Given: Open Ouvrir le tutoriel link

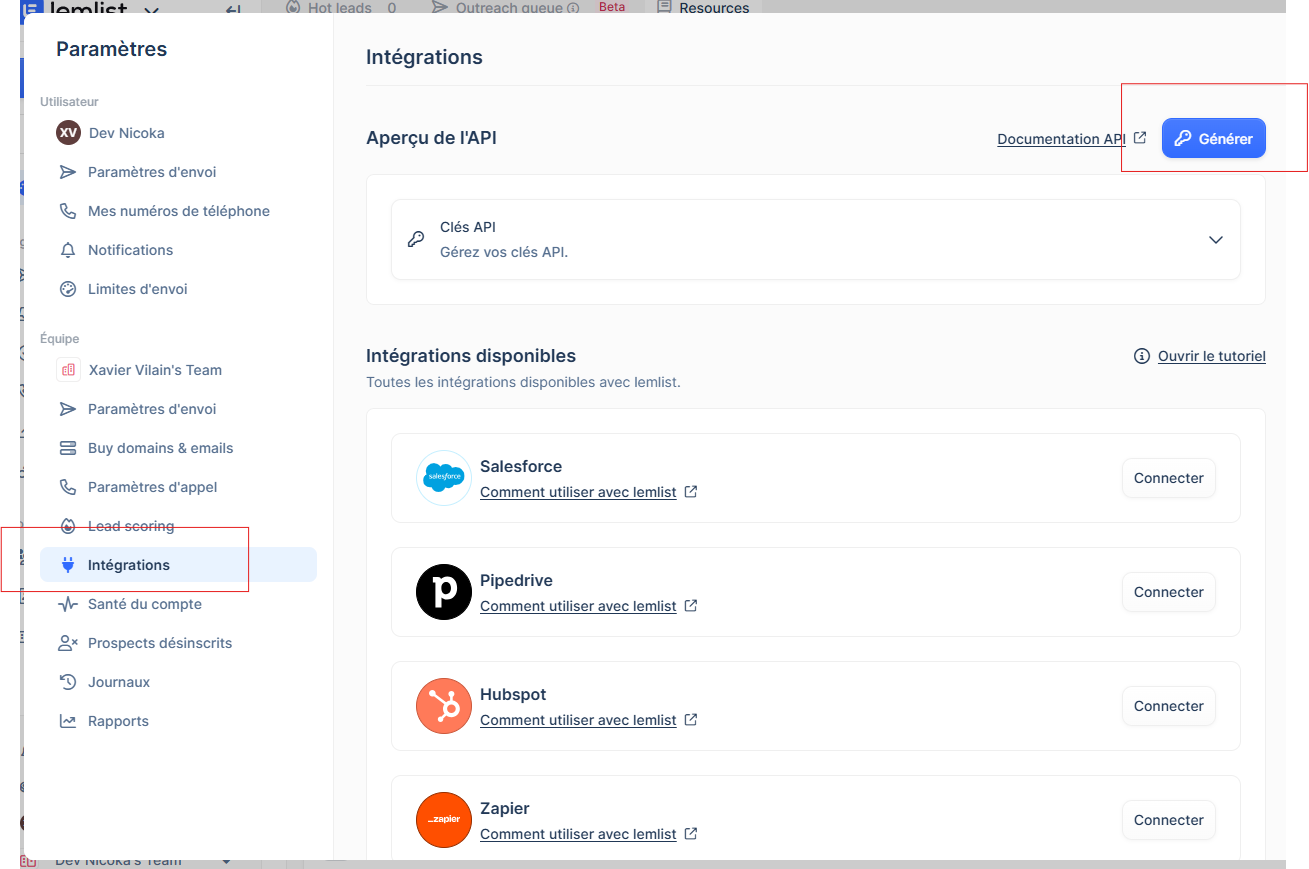Looking at the screenshot, I should pyautogui.click(x=1212, y=356).
